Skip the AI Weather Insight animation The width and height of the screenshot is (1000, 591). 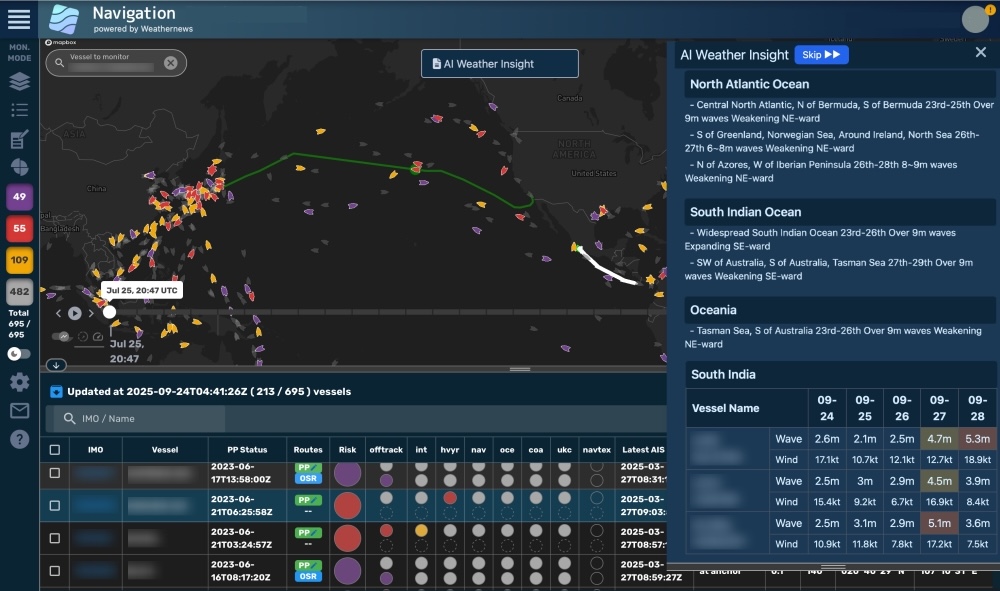[x=821, y=55]
